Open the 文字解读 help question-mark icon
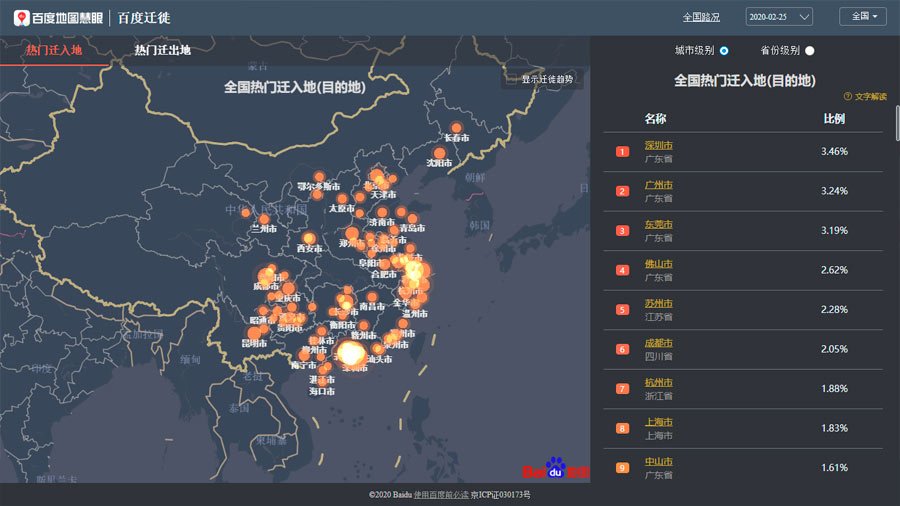The height and width of the screenshot is (506, 900). [847, 96]
